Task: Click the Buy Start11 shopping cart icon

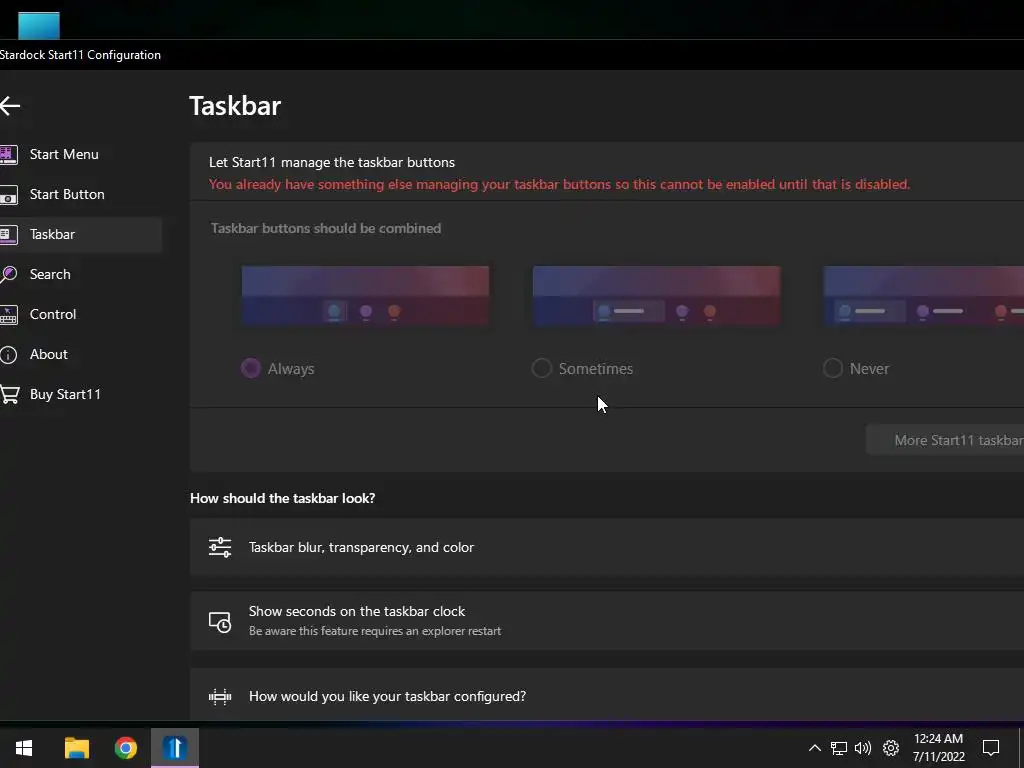Action: click(9, 394)
